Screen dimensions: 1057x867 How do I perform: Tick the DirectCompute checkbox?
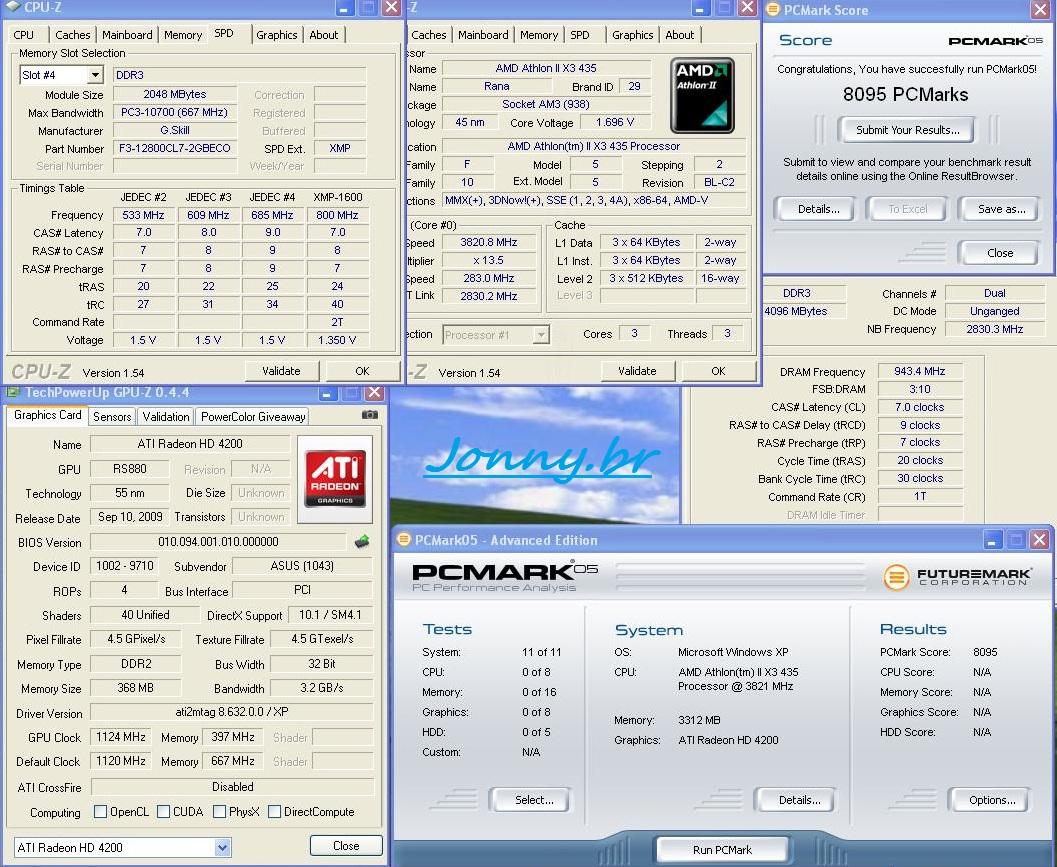[x=274, y=811]
